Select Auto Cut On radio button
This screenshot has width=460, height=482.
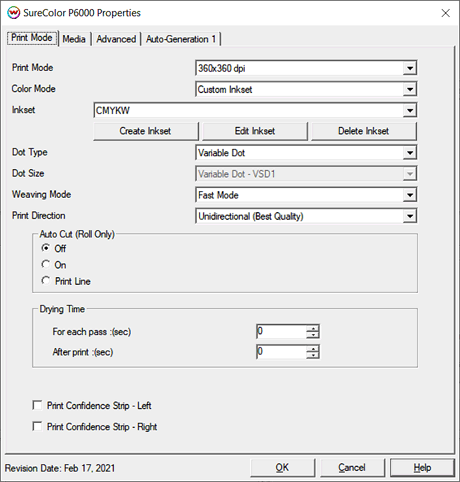(x=46, y=265)
